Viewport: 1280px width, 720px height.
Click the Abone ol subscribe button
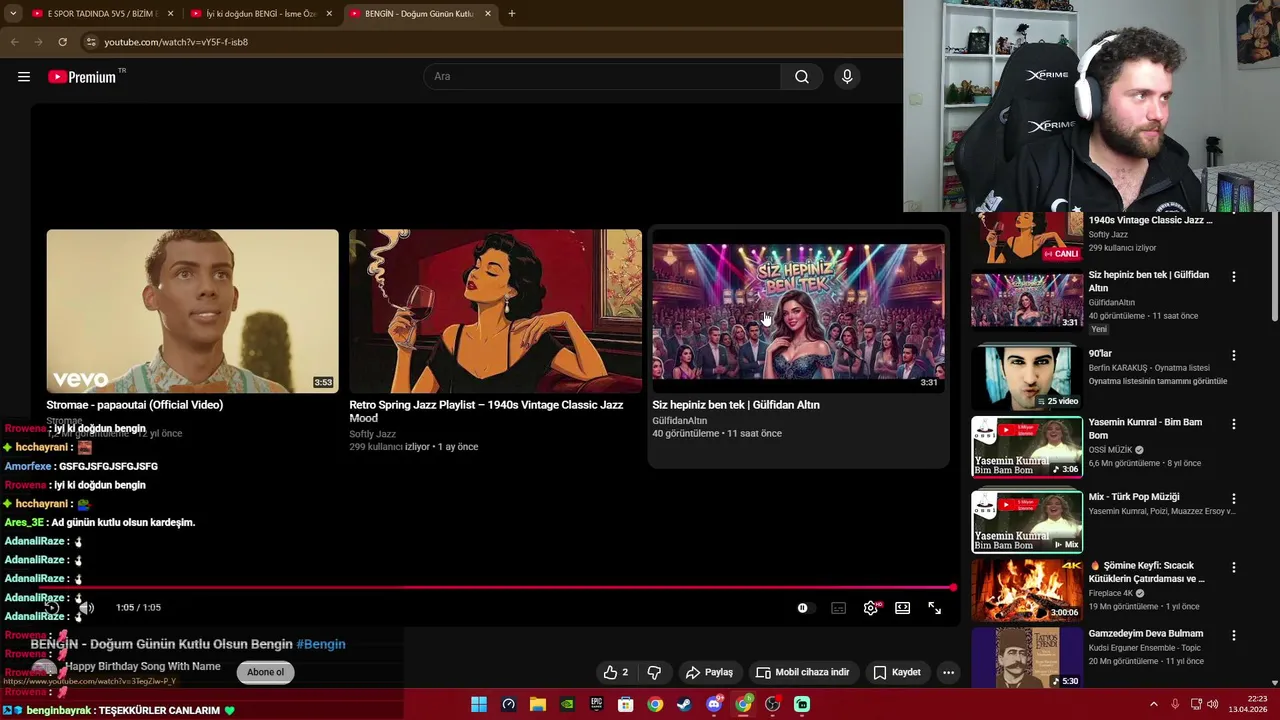pos(266,672)
